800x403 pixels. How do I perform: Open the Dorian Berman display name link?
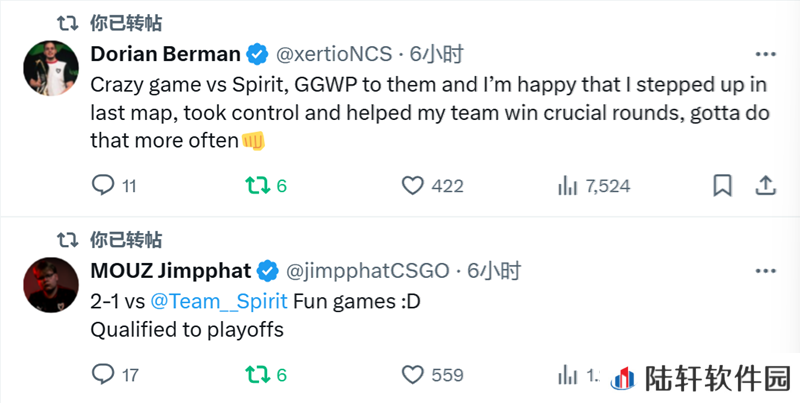166,53
